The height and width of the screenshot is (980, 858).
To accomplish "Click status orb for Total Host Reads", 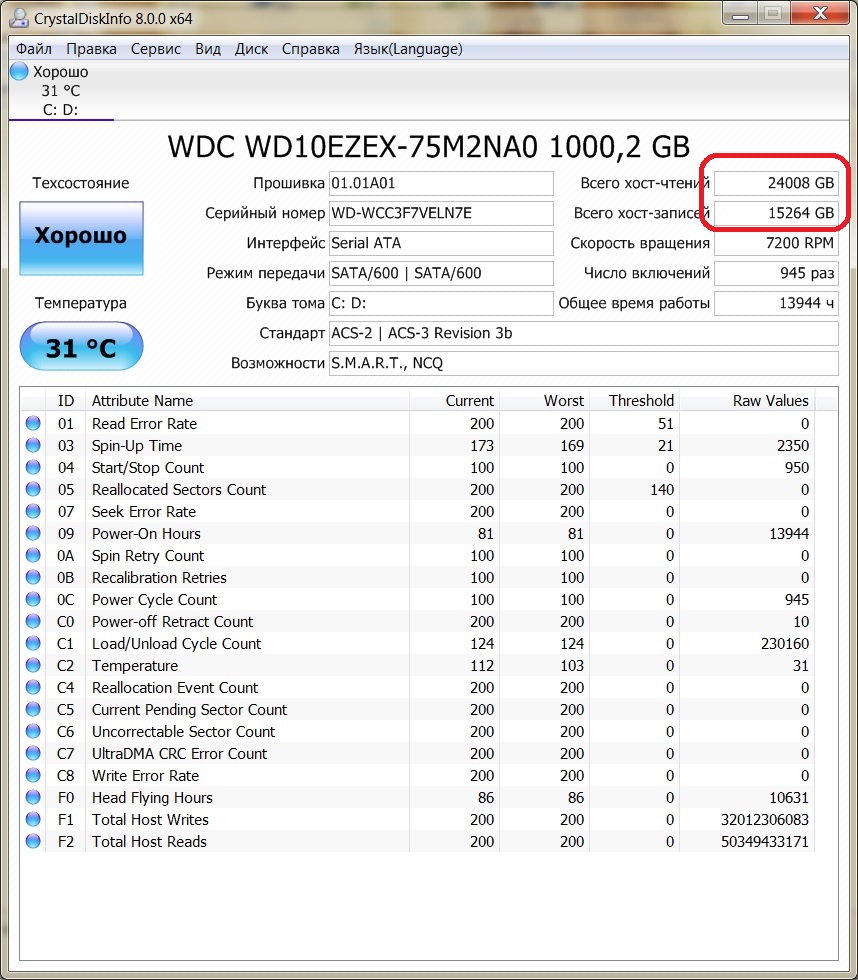I will [33, 841].
